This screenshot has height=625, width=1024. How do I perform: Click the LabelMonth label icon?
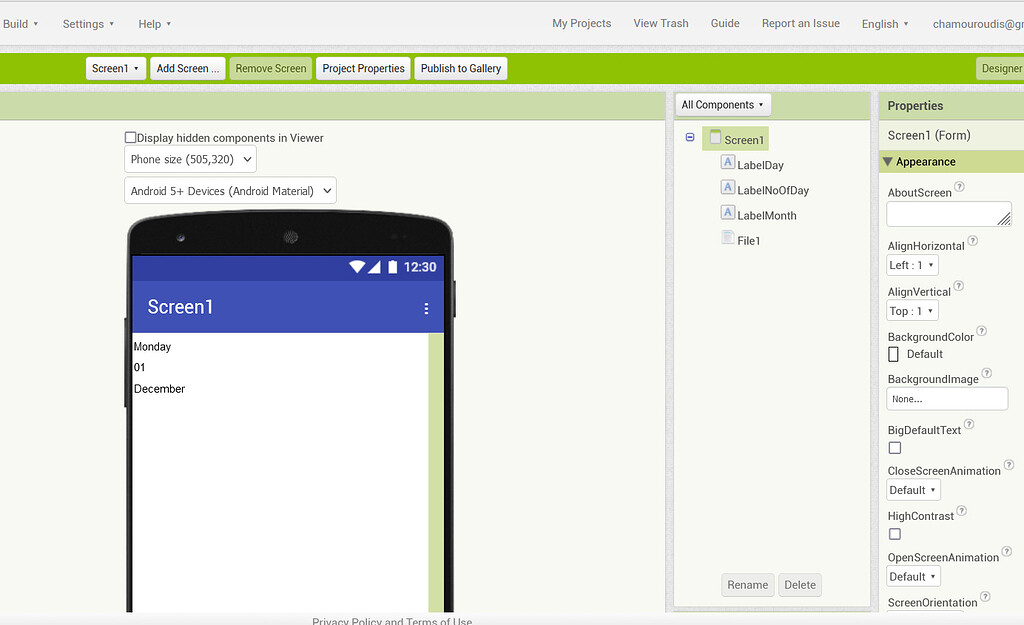[x=728, y=214]
